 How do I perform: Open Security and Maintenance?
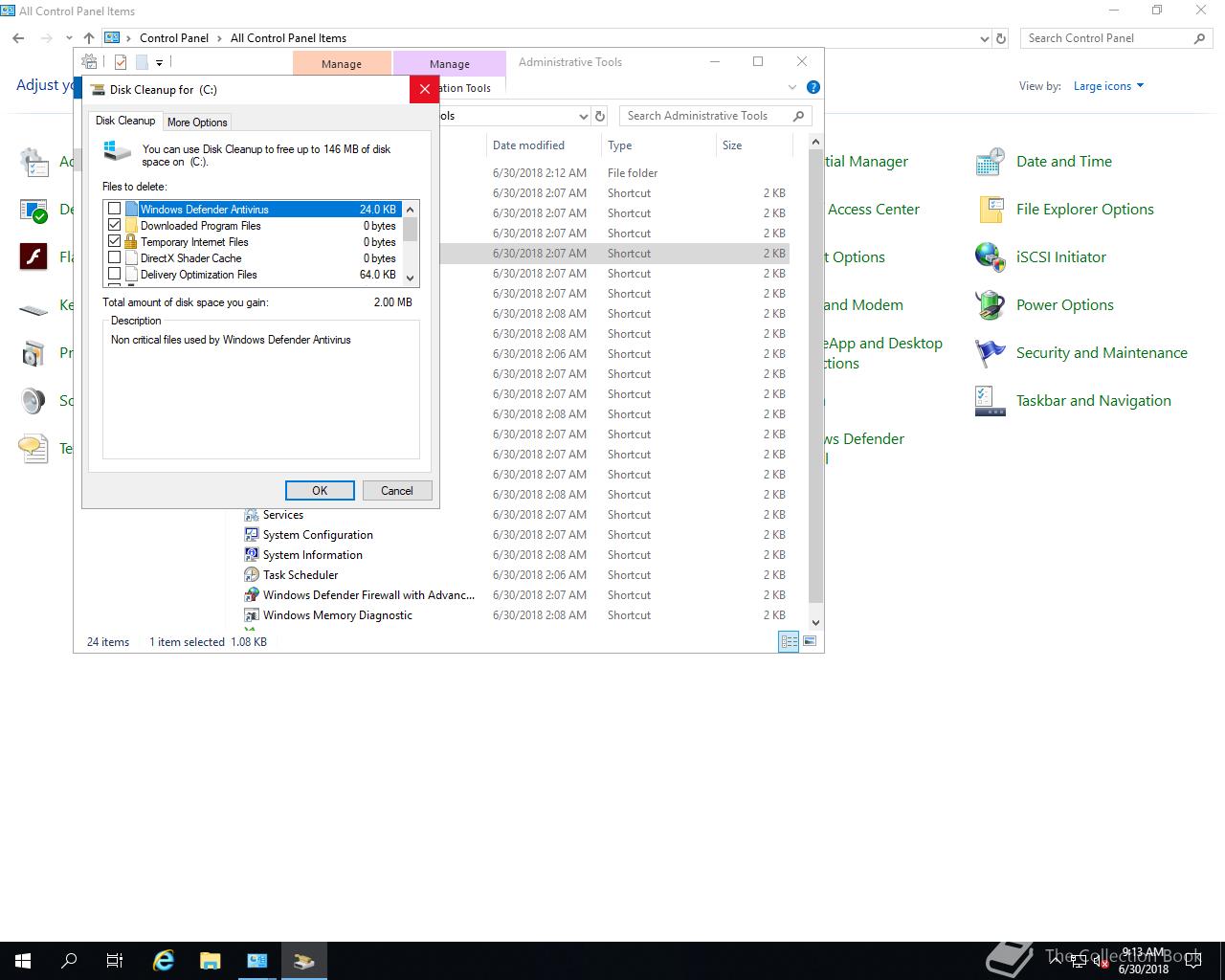click(1102, 353)
